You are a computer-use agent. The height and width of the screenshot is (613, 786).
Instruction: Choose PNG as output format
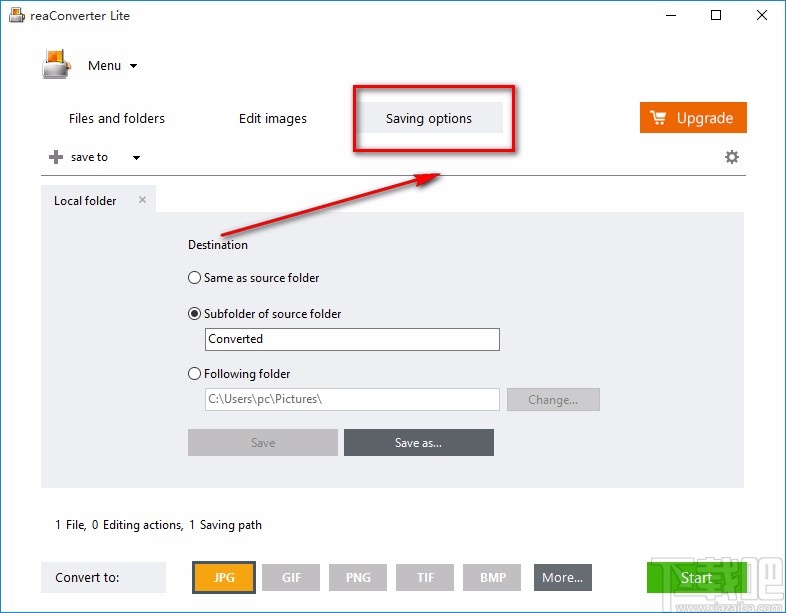pyautogui.click(x=358, y=577)
